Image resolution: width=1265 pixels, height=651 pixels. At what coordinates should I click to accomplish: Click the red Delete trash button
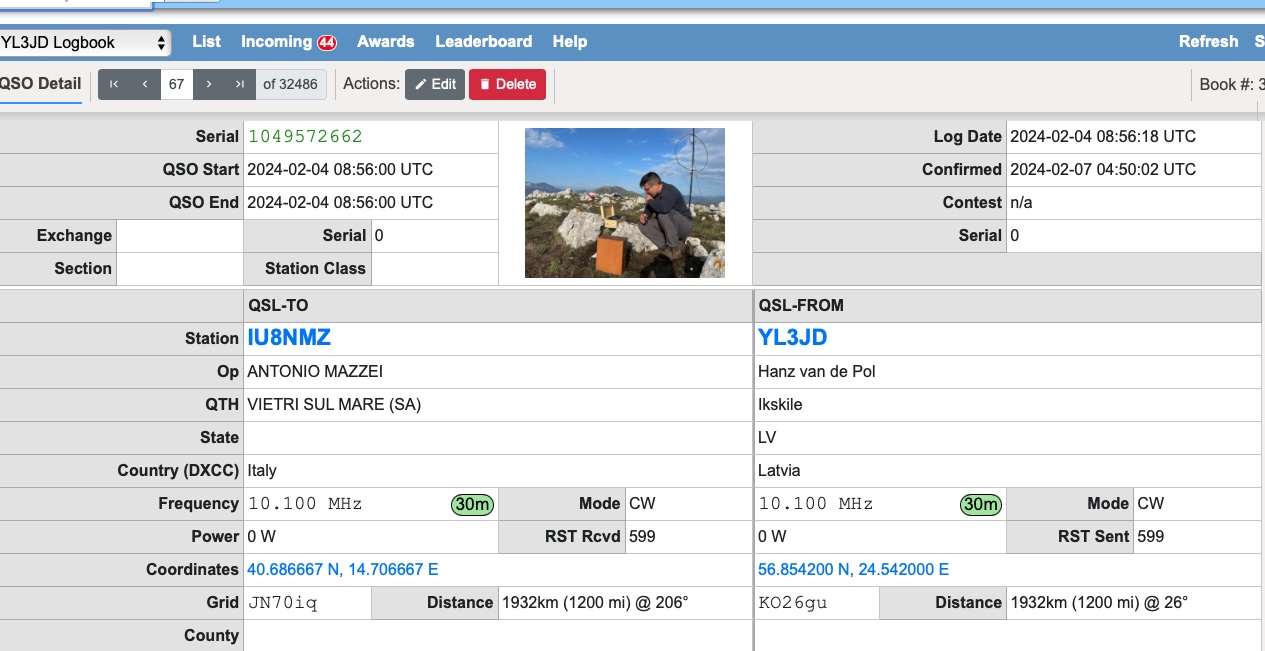507,84
